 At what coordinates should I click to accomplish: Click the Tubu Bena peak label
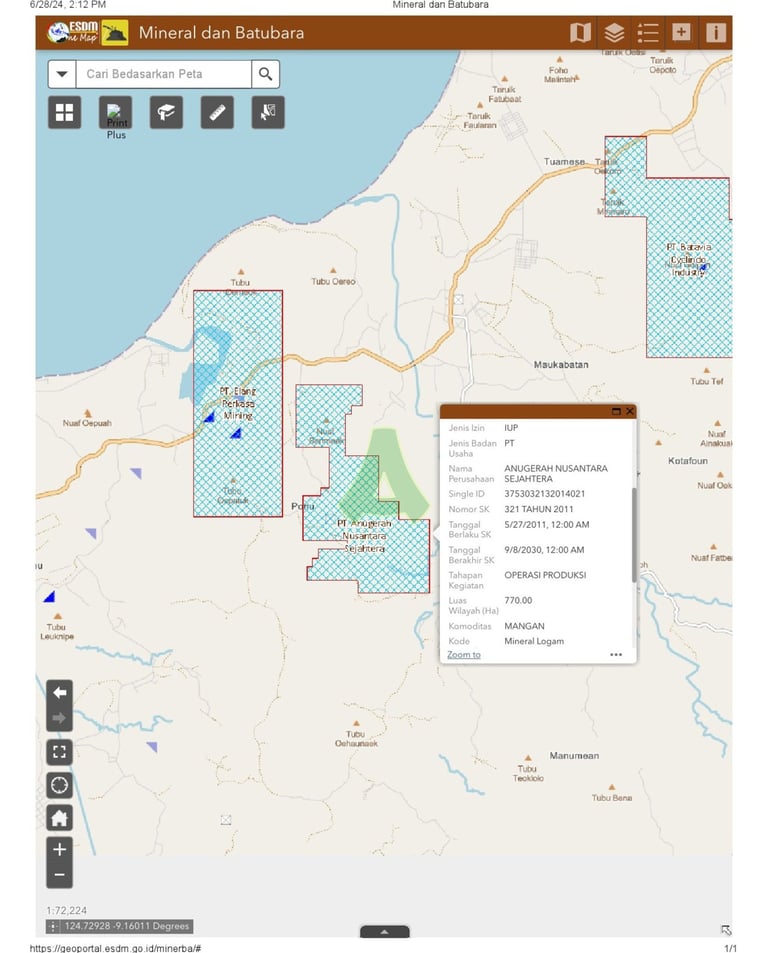tap(612, 797)
